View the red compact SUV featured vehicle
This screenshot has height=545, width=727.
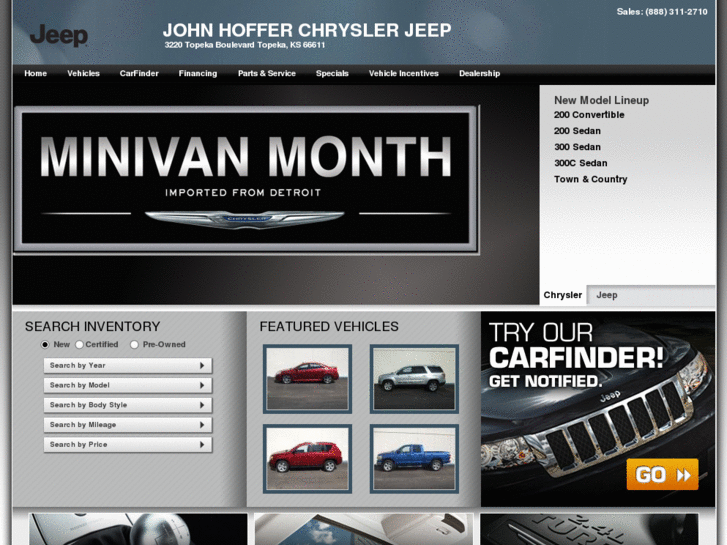pos(307,458)
